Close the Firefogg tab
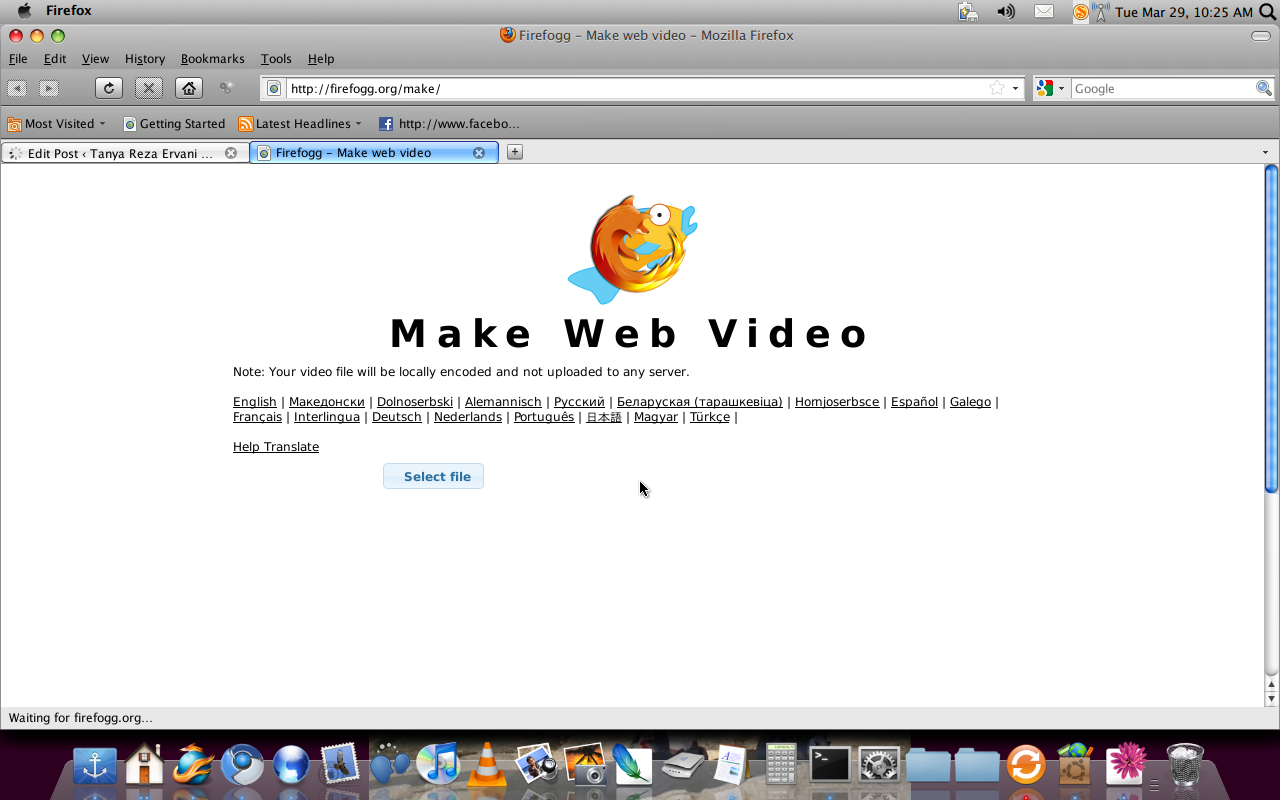 479,153
